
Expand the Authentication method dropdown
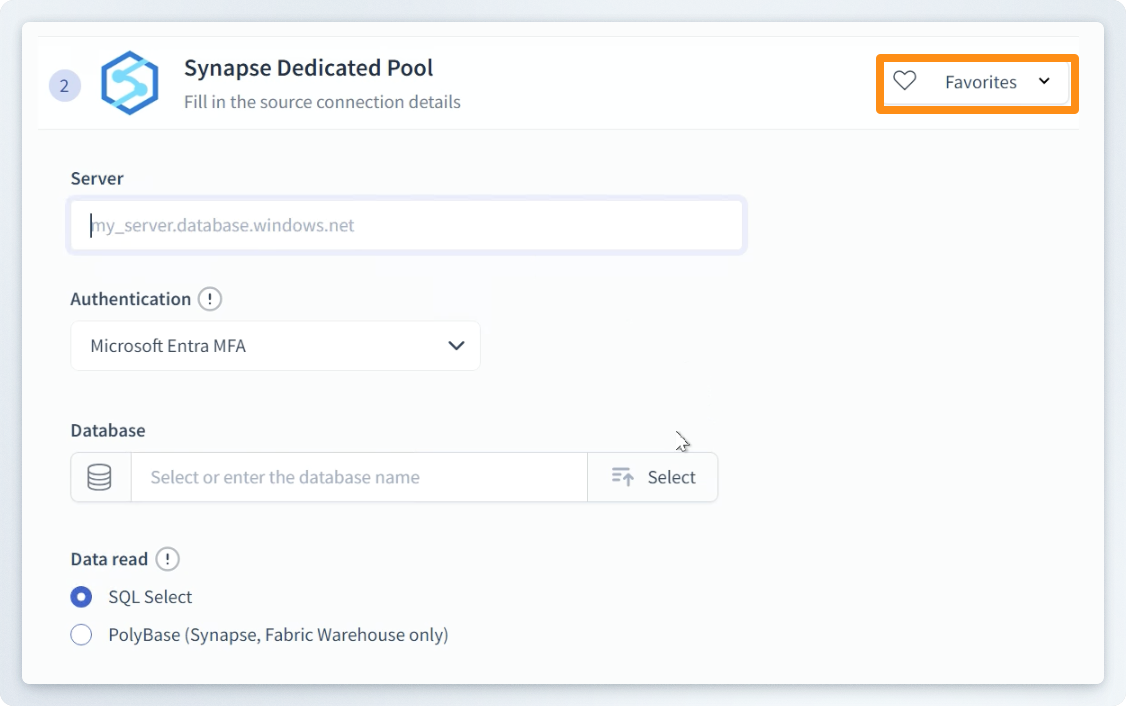(275, 346)
